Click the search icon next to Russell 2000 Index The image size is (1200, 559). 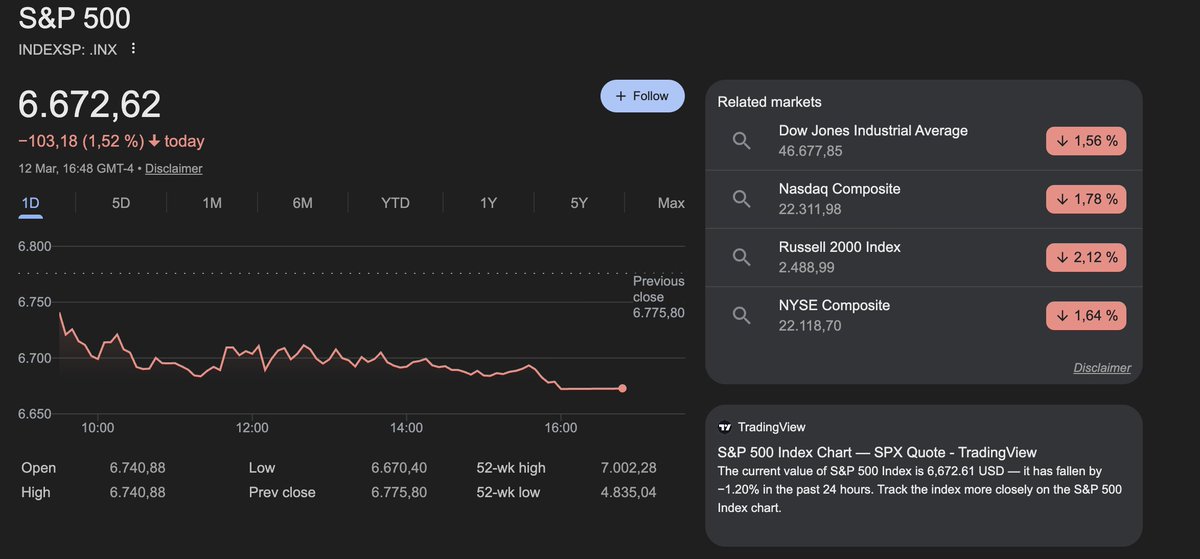coord(741,257)
